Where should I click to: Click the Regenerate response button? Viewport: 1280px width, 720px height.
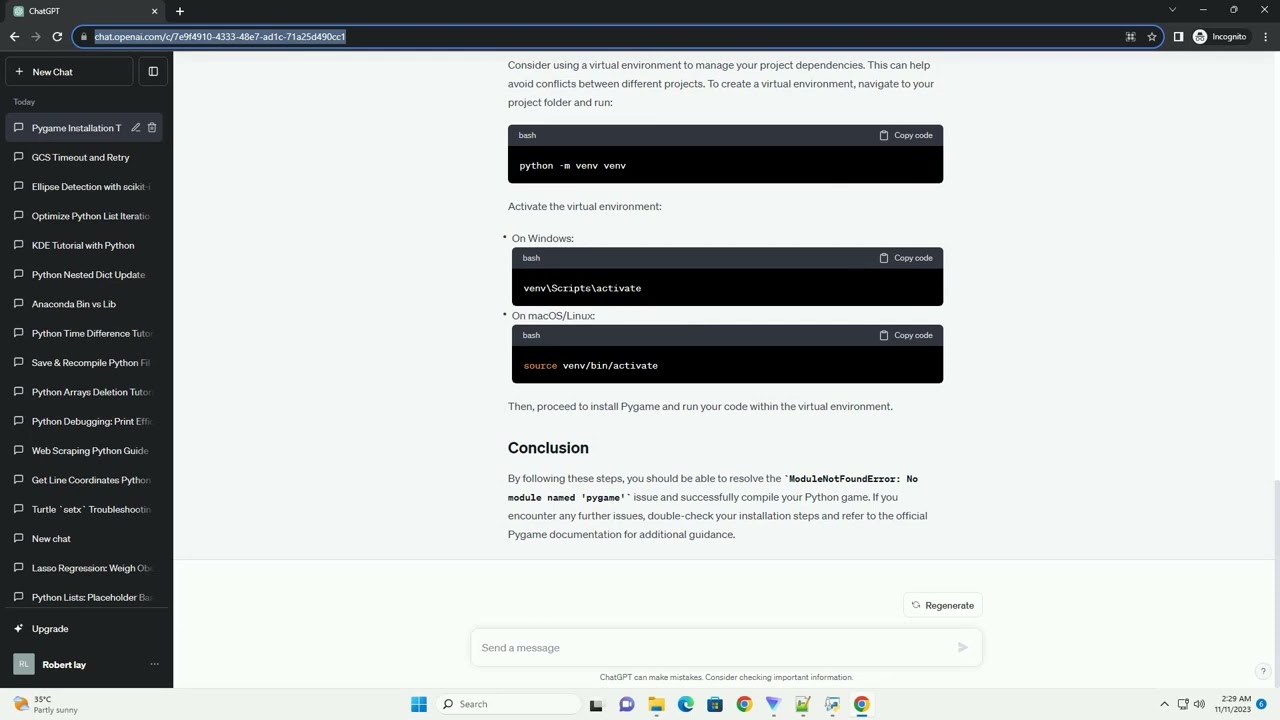pos(942,605)
